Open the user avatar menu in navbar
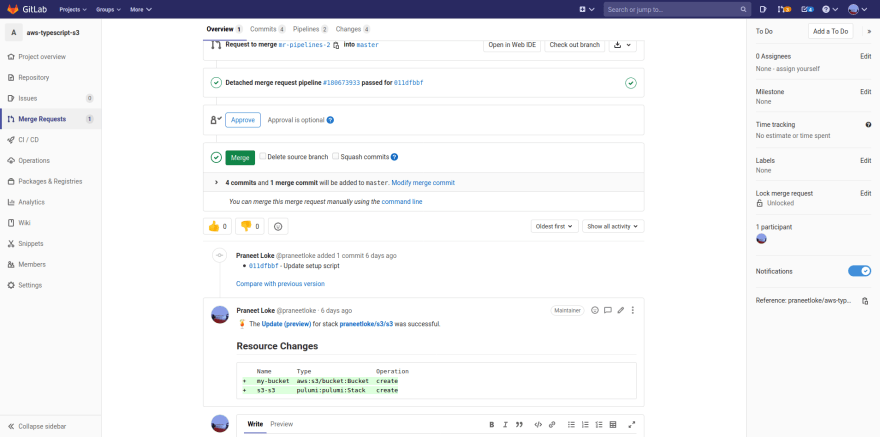The width and height of the screenshot is (880, 437). 858,9
